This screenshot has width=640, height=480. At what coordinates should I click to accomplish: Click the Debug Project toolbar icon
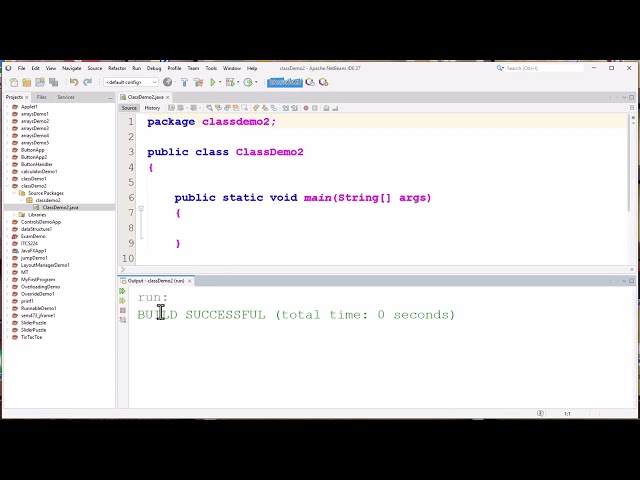coord(230,82)
